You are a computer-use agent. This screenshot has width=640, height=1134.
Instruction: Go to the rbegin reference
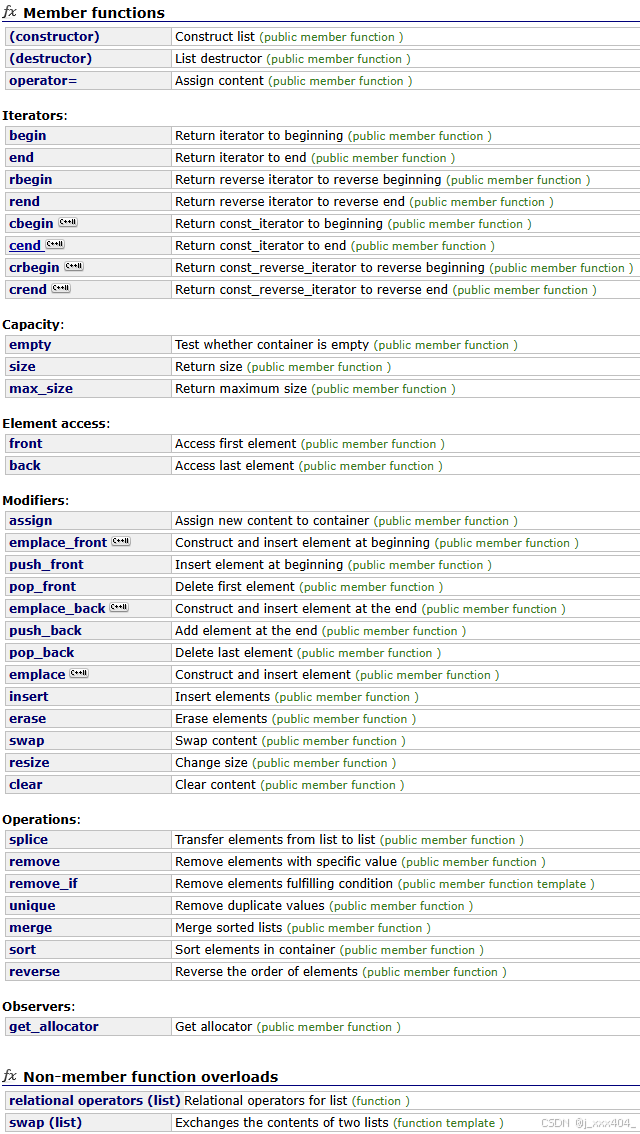[x=30, y=179]
